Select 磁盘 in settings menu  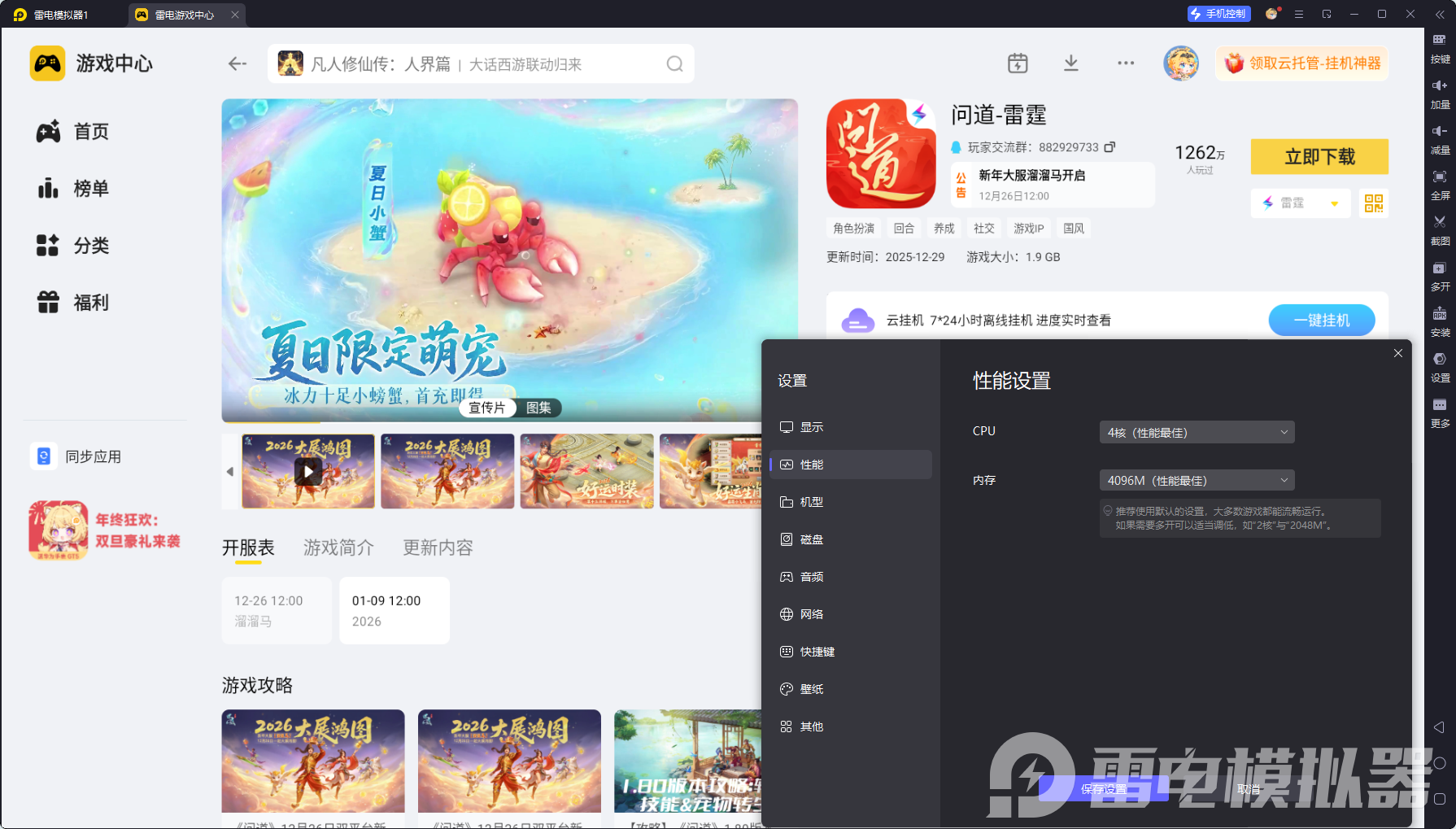(851, 539)
